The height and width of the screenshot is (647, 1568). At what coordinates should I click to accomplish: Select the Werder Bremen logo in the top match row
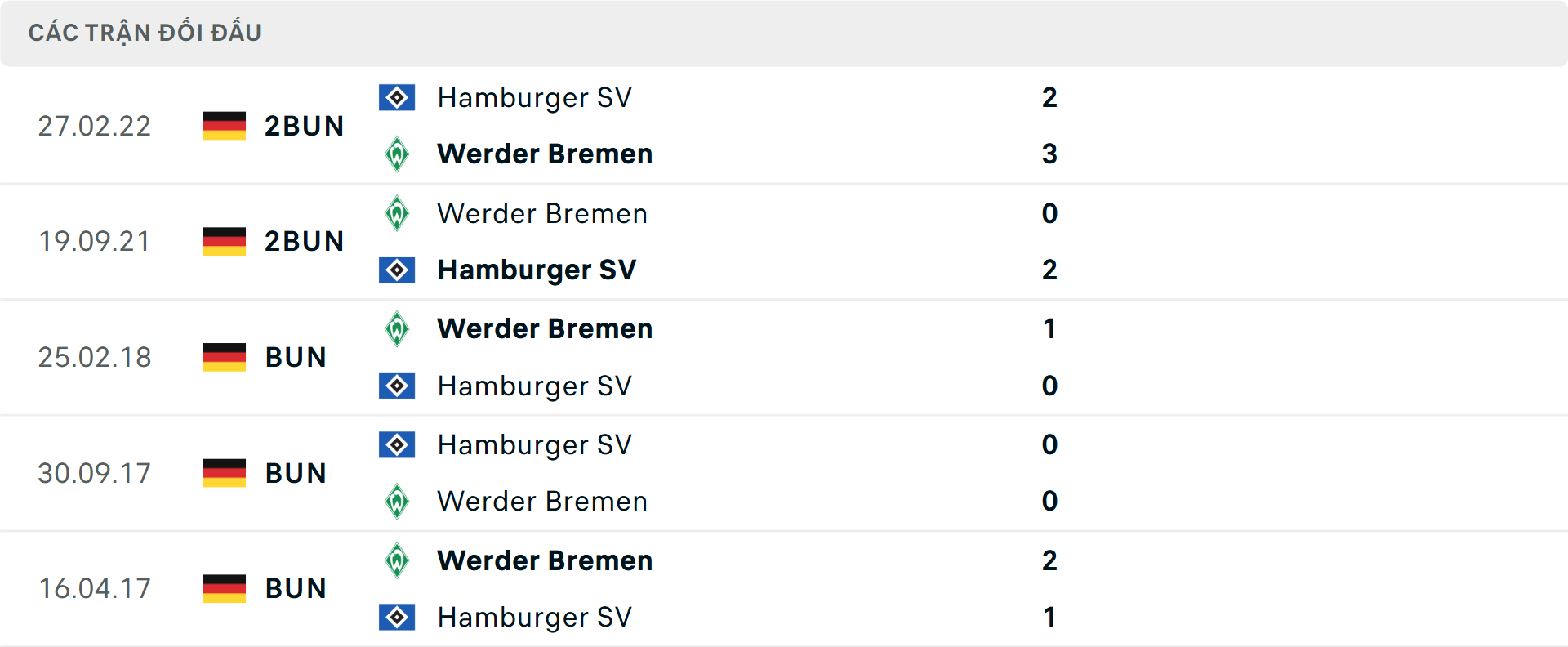[397, 154]
